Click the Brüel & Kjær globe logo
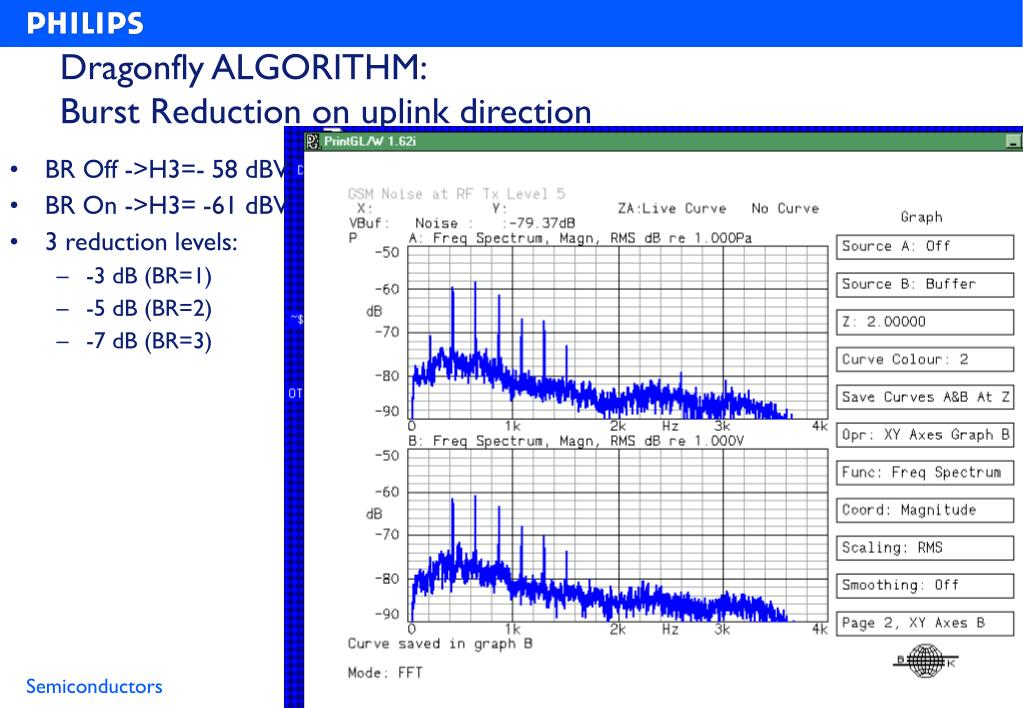Image resolution: width=1023 pixels, height=708 pixels. coord(925,660)
